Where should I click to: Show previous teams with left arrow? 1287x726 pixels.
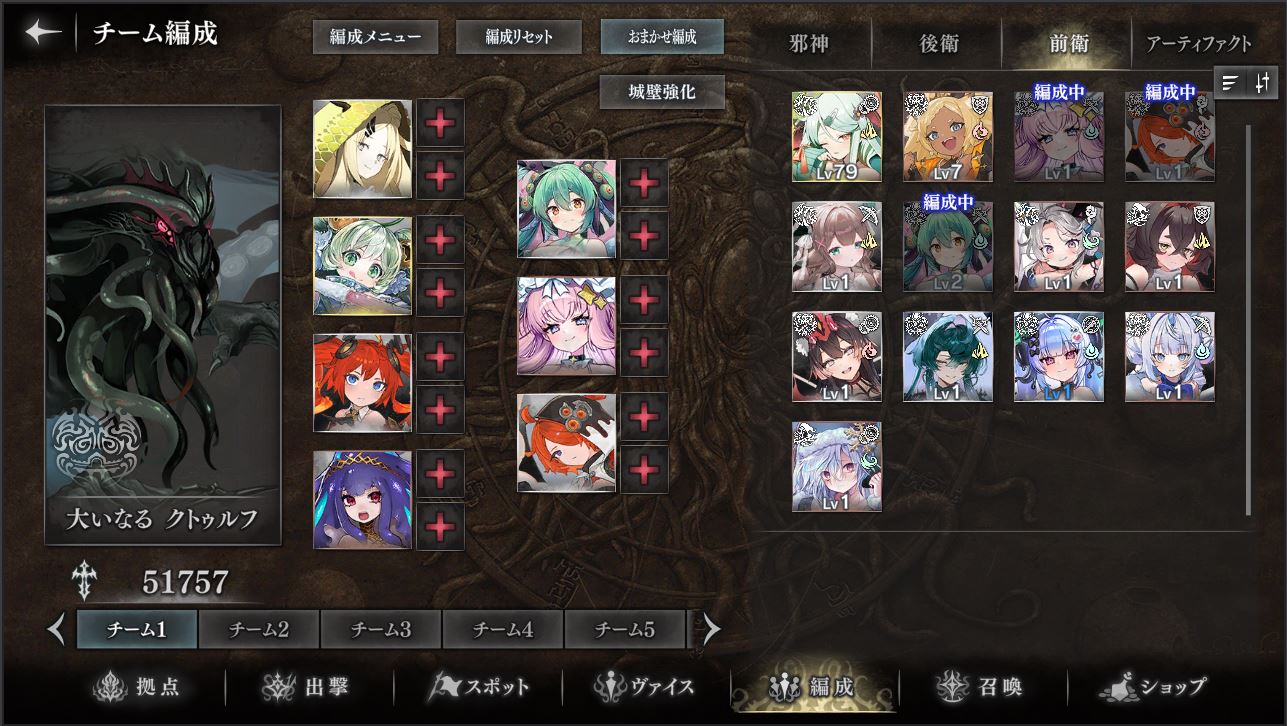click(57, 629)
